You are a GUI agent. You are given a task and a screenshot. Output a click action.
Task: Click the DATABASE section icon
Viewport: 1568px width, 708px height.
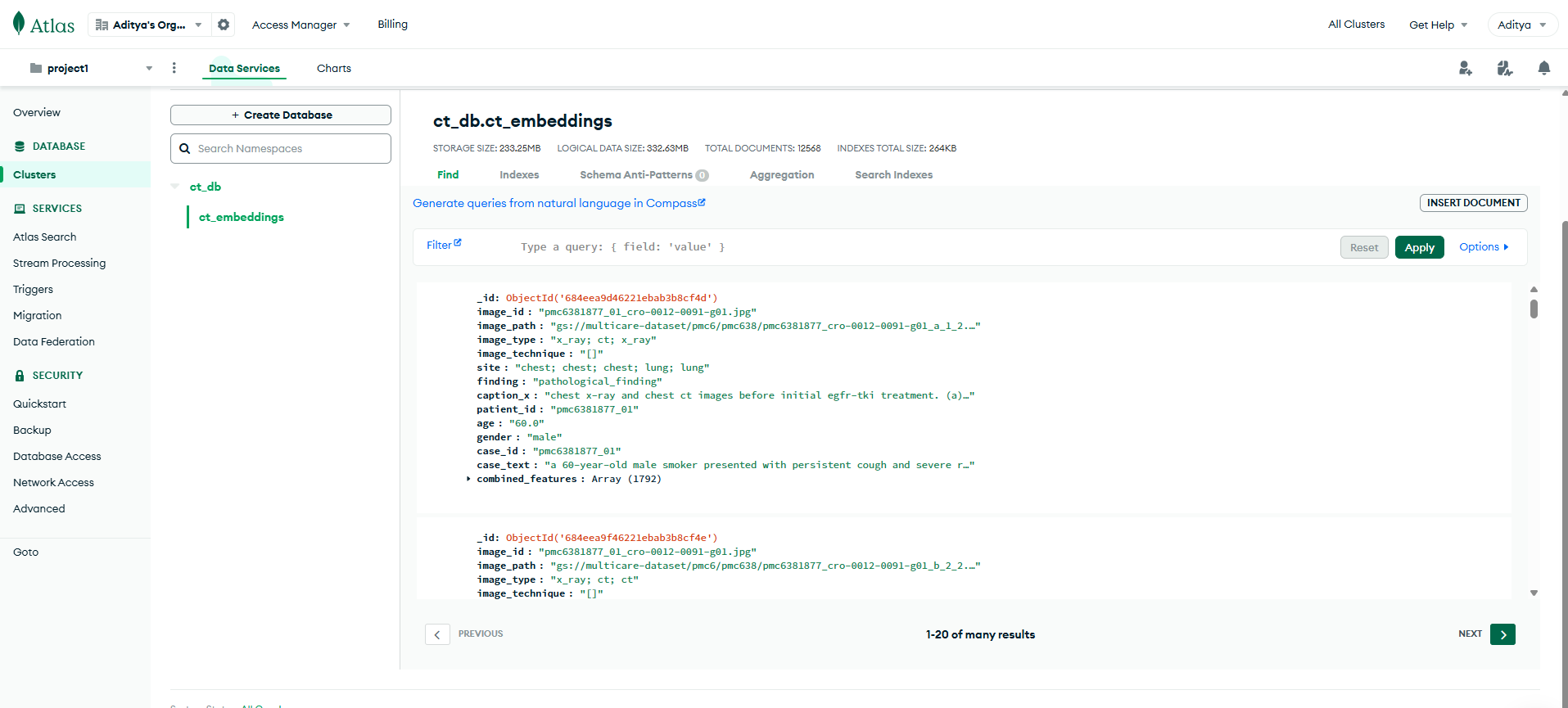coord(20,147)
